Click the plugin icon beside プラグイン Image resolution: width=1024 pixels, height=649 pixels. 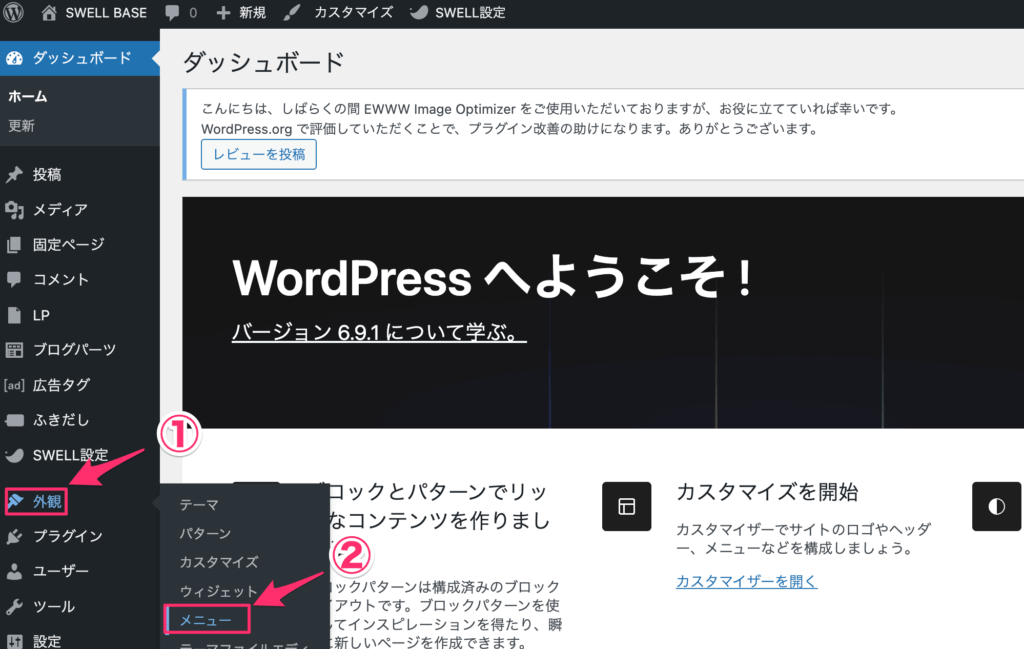coord(14,536)
